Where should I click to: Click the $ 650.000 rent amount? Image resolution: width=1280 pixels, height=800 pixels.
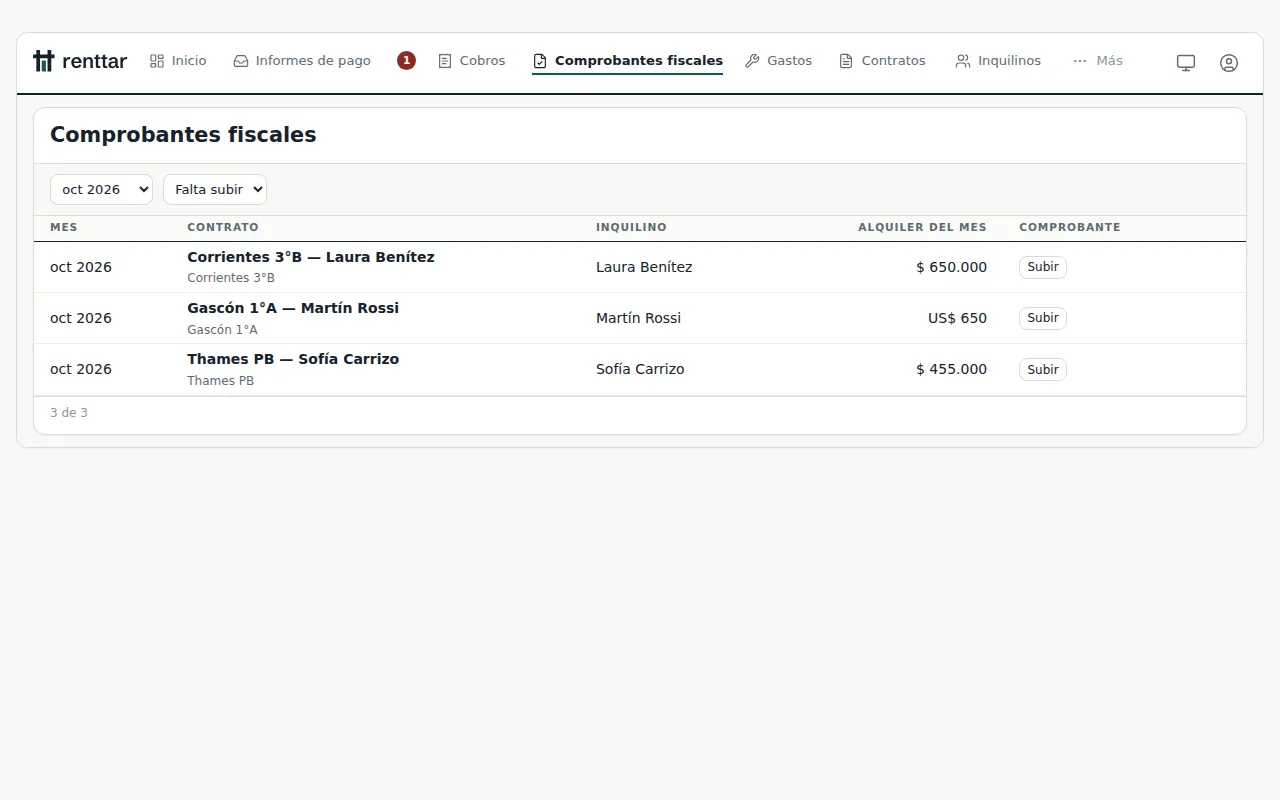pyautogui.click(x=951, y=267)
